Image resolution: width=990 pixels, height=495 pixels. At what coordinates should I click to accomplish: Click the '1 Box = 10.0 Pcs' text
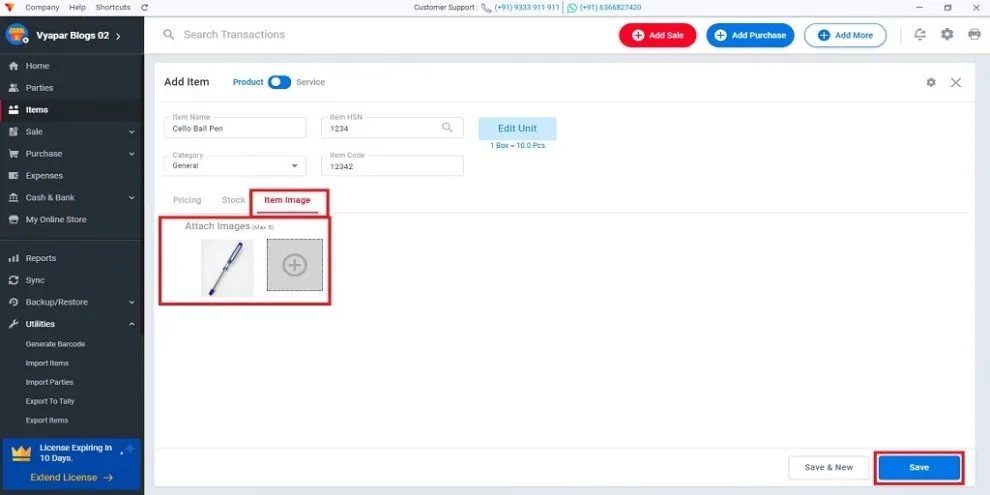(x=517, y=146)
